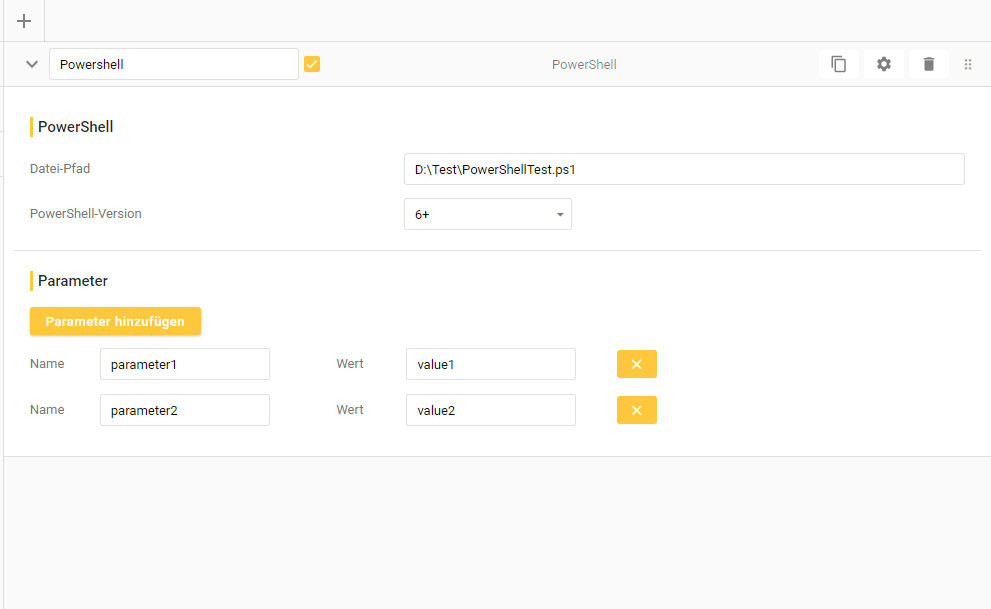Click the drag handle dots icon
The height and width of the screenshot is (609, 991).
[x=968, y=64]
